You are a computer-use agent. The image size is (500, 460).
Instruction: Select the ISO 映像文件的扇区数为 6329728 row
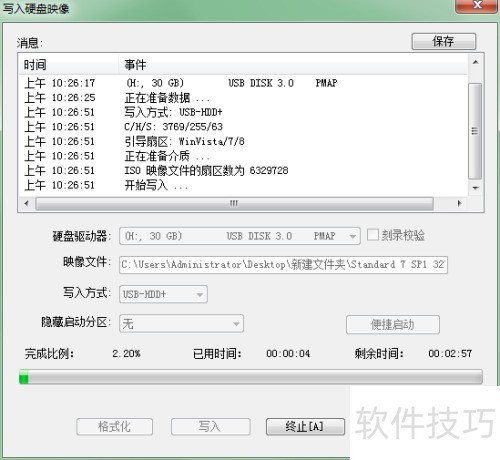click(x=243, y=171)
